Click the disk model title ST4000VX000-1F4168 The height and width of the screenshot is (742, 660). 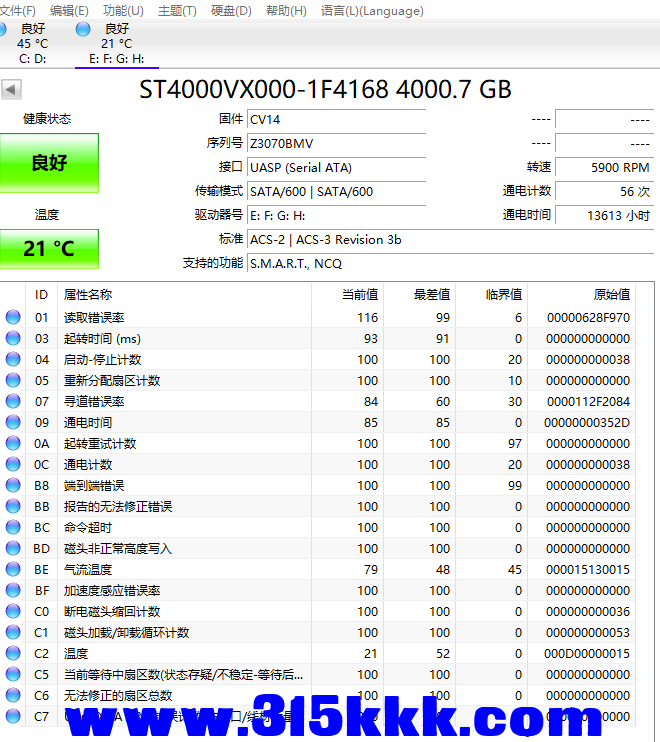click(264, 89)
